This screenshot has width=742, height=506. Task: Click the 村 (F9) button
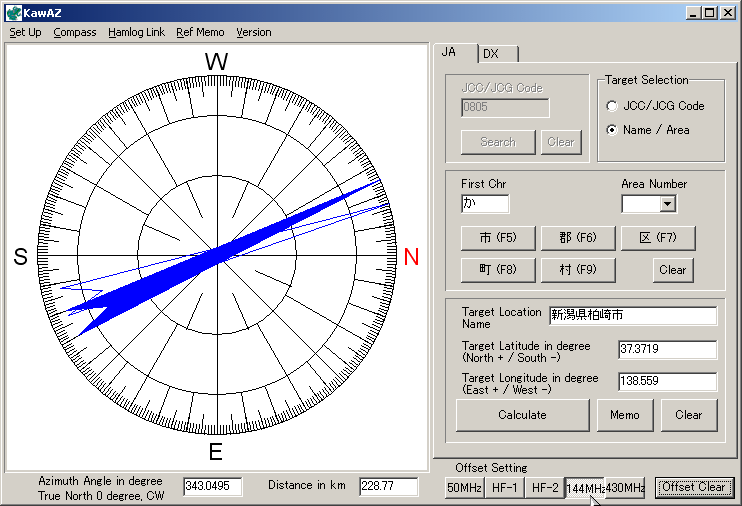[578, 270]
